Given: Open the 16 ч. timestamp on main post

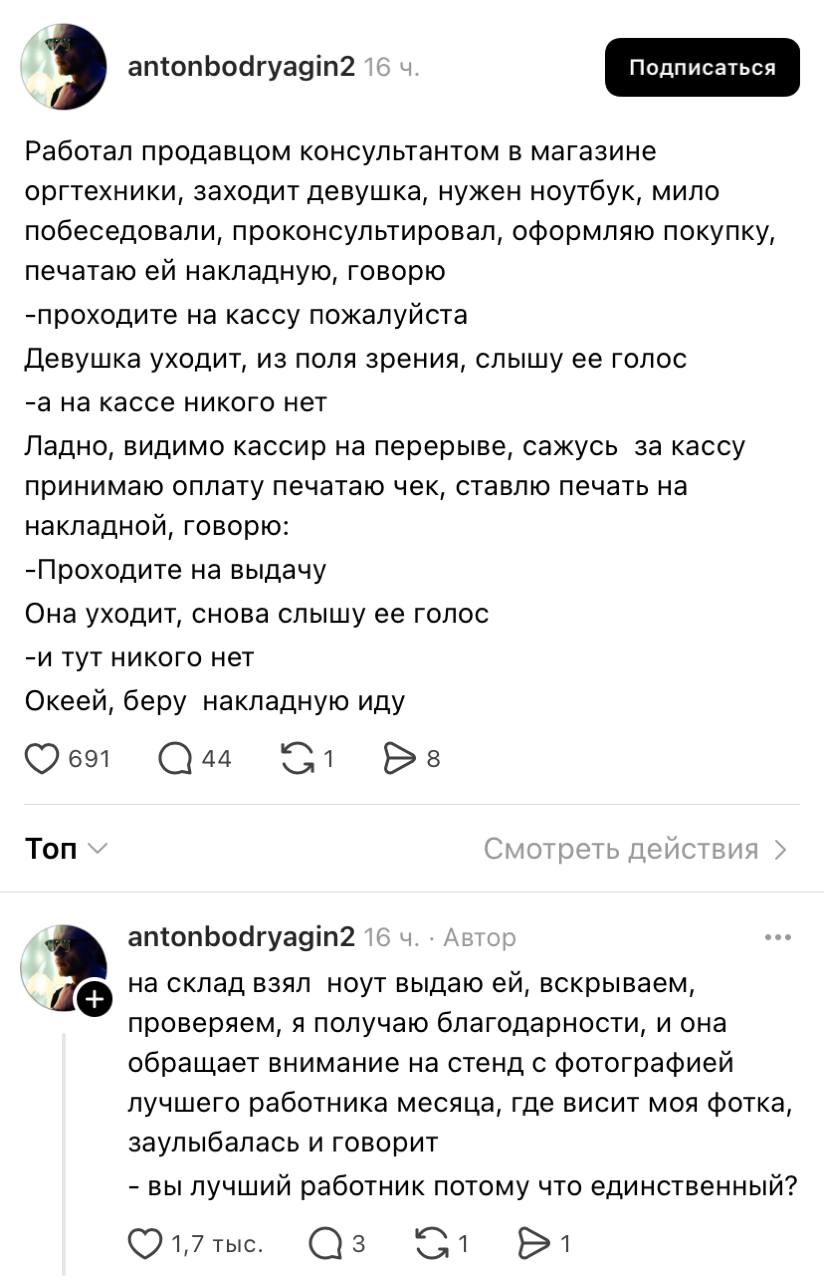Looking at the screenshot, I should [x=392, y=68].
